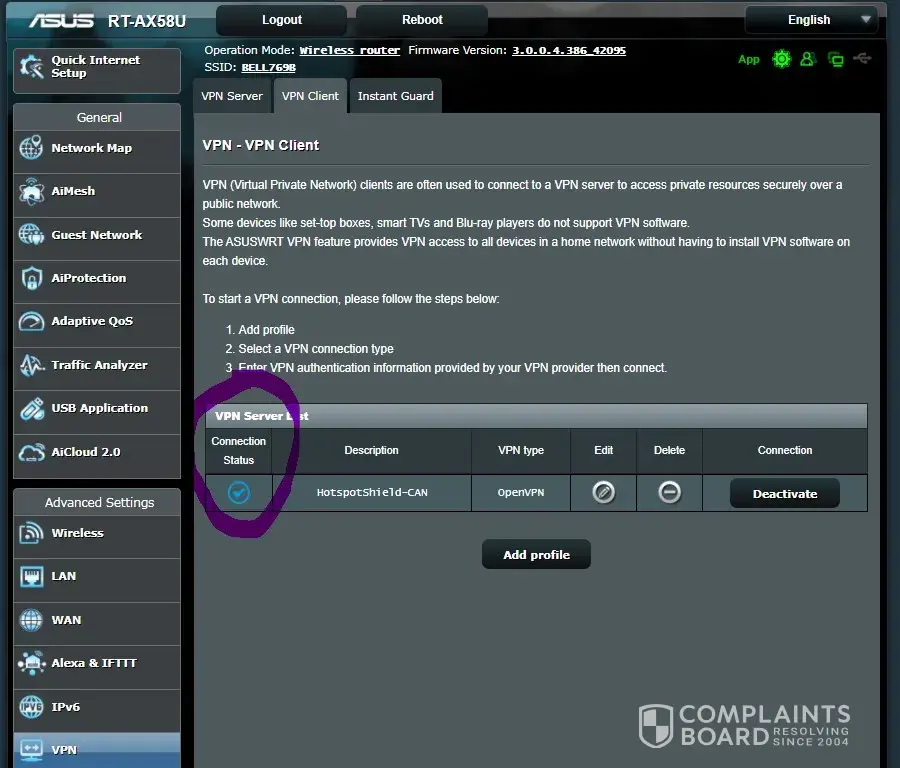Switch to the Instant Guard tab
The width and height of the screenshot is (900, 768).
tap(395, 96)
